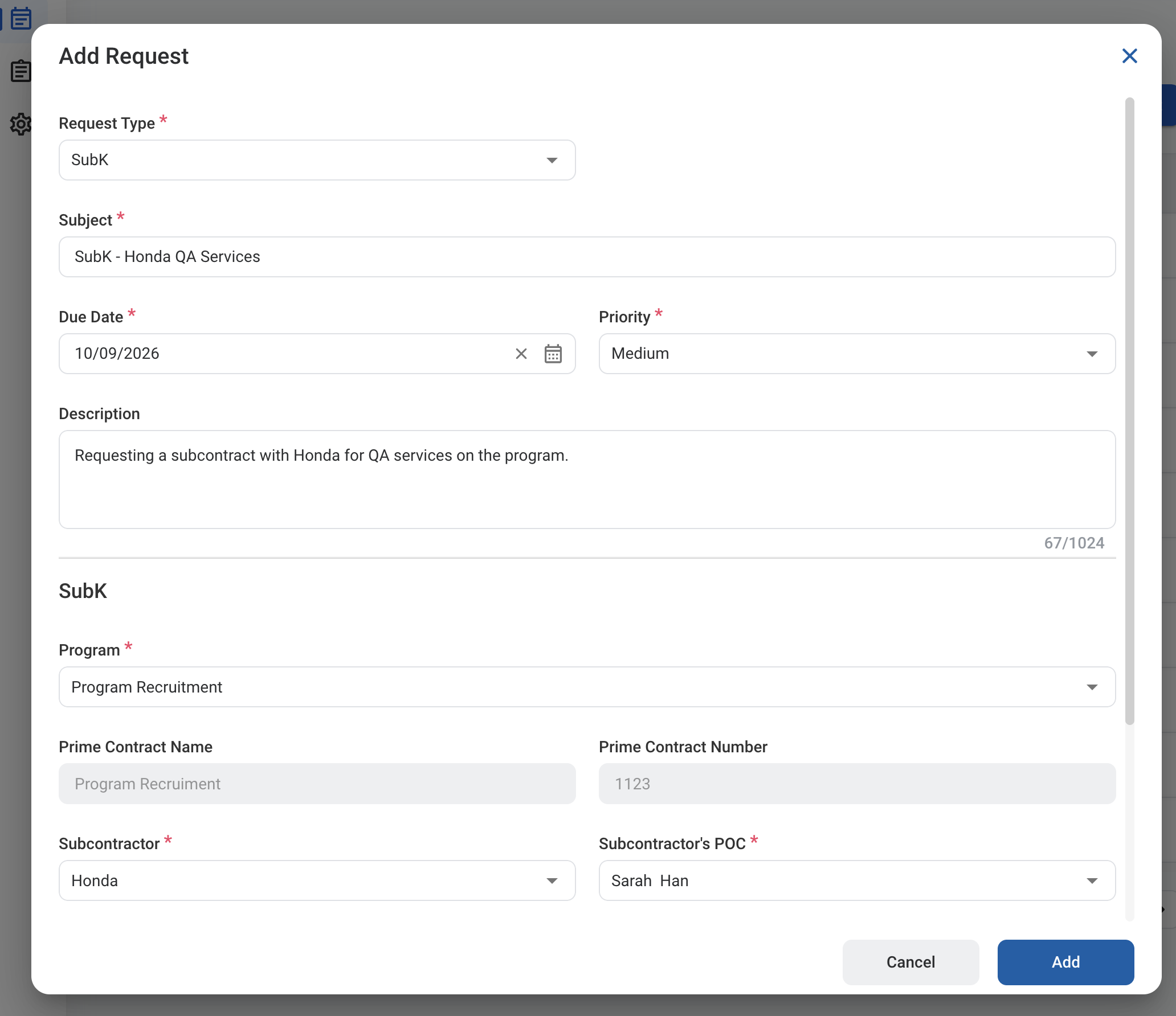Open the calendar sidebar icon

[x=21, y=18]
